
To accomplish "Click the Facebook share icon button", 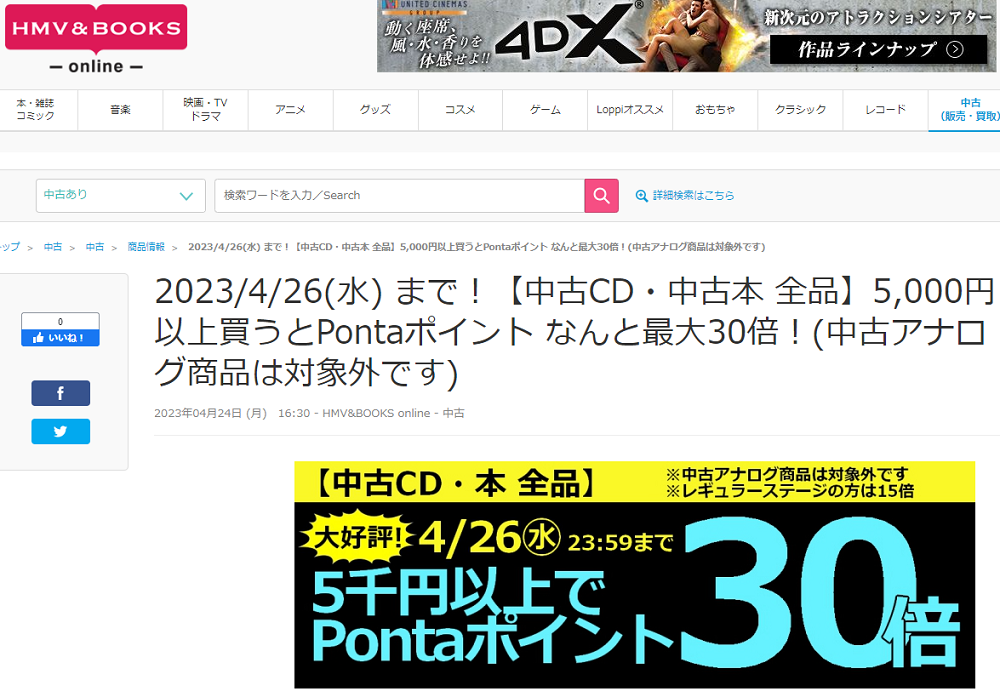I will coord(61,393).
